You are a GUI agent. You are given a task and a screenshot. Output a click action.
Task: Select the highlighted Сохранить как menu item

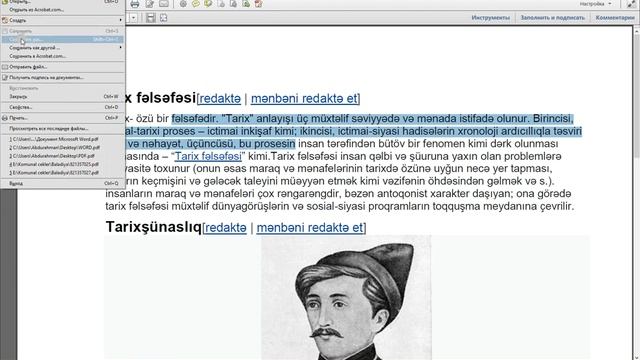[62, 40]
